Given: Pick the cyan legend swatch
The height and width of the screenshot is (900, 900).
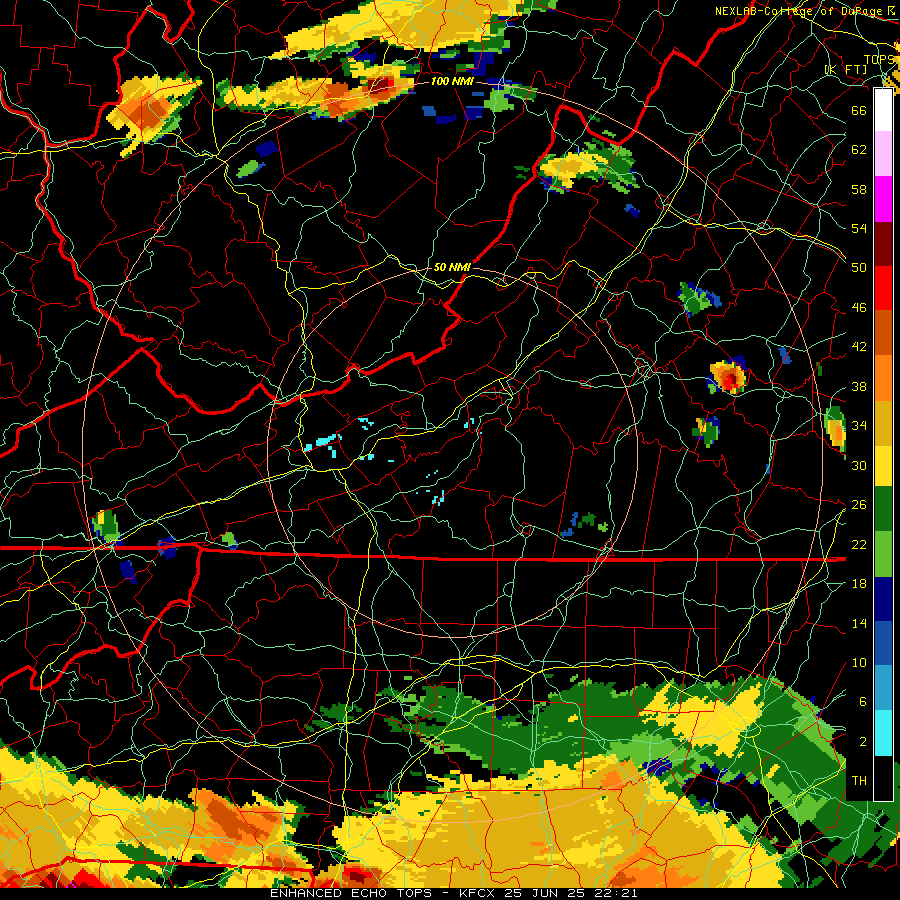Looking at the screenshot, I should click(883, 732).
